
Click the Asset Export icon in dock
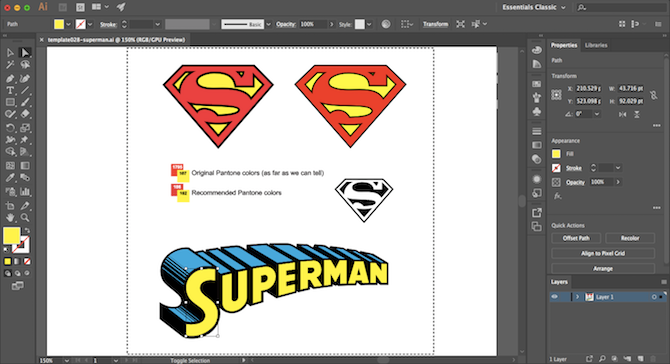(537, 212)
